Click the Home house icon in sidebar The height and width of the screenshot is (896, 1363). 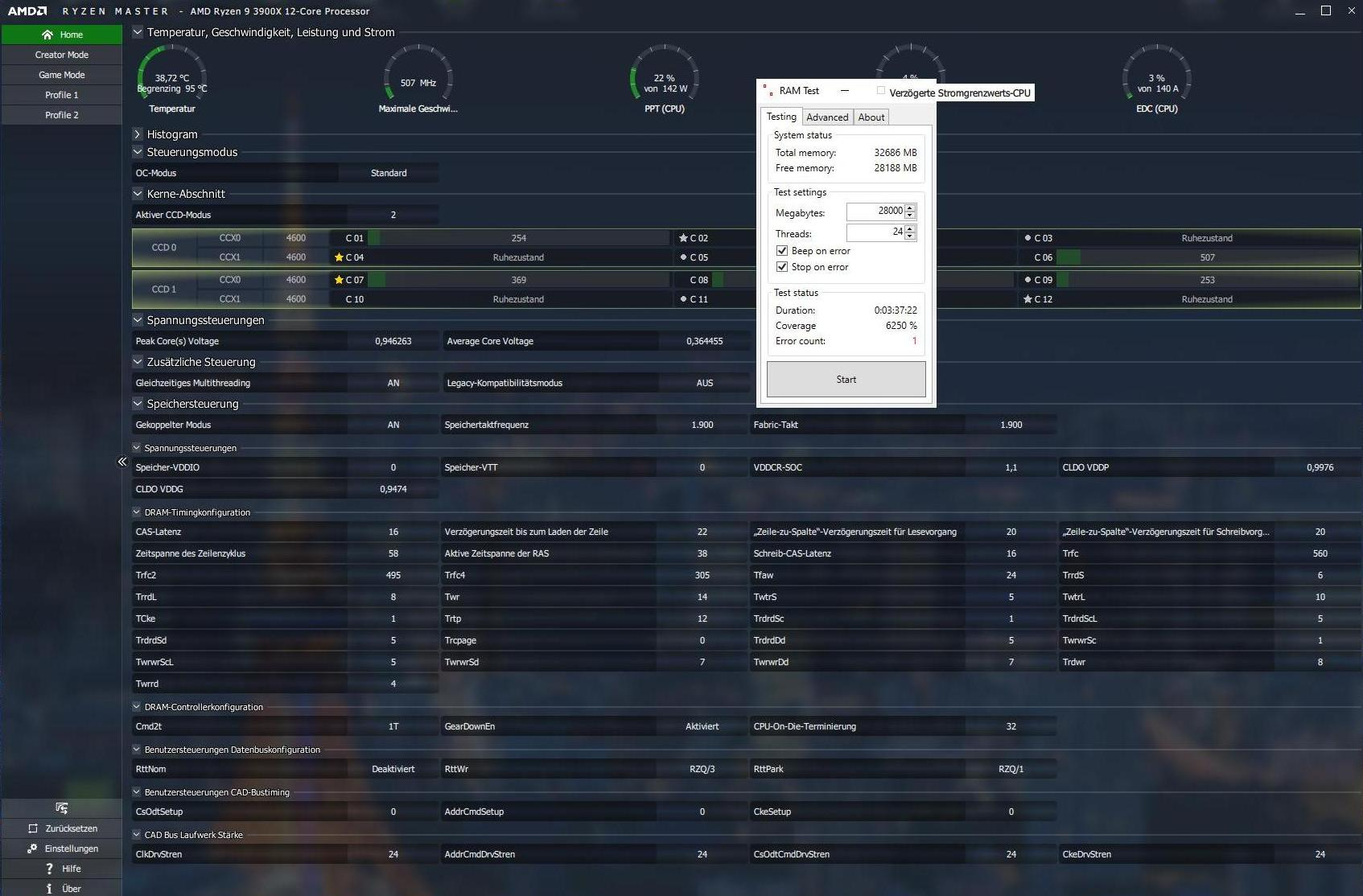click(x=47, y=35)
